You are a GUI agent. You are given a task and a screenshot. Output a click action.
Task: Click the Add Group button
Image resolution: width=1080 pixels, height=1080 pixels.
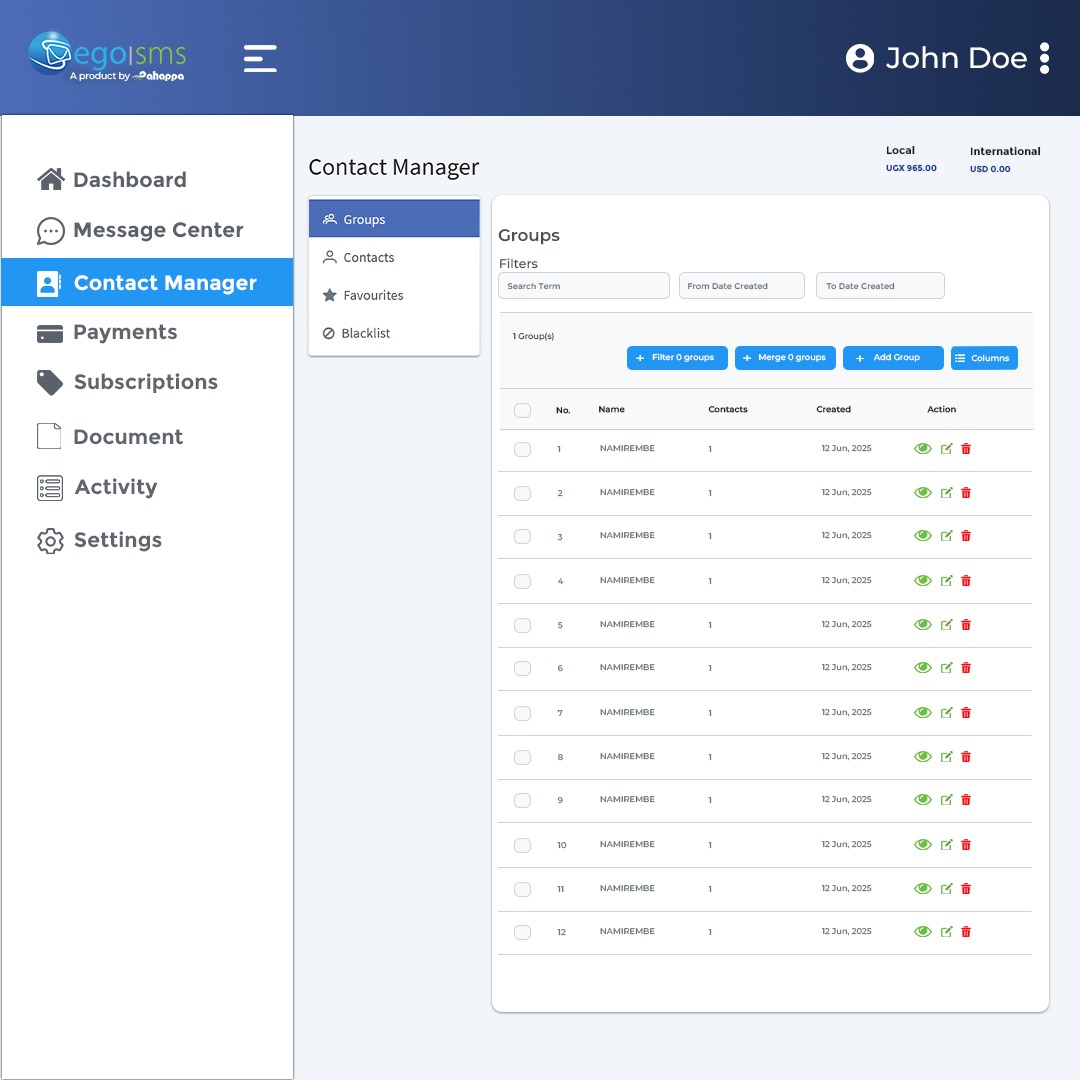click(x=893, y=357)
